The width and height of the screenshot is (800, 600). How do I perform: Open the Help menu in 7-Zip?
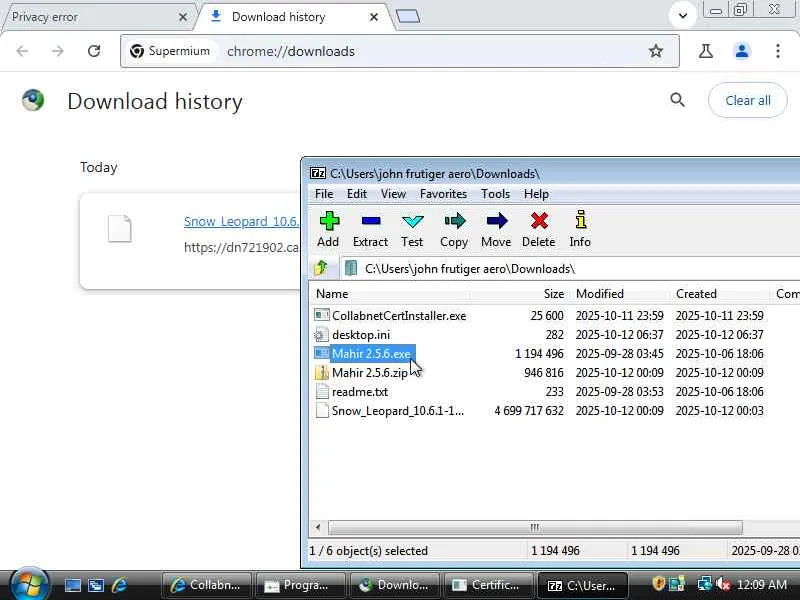pos(536,194)
